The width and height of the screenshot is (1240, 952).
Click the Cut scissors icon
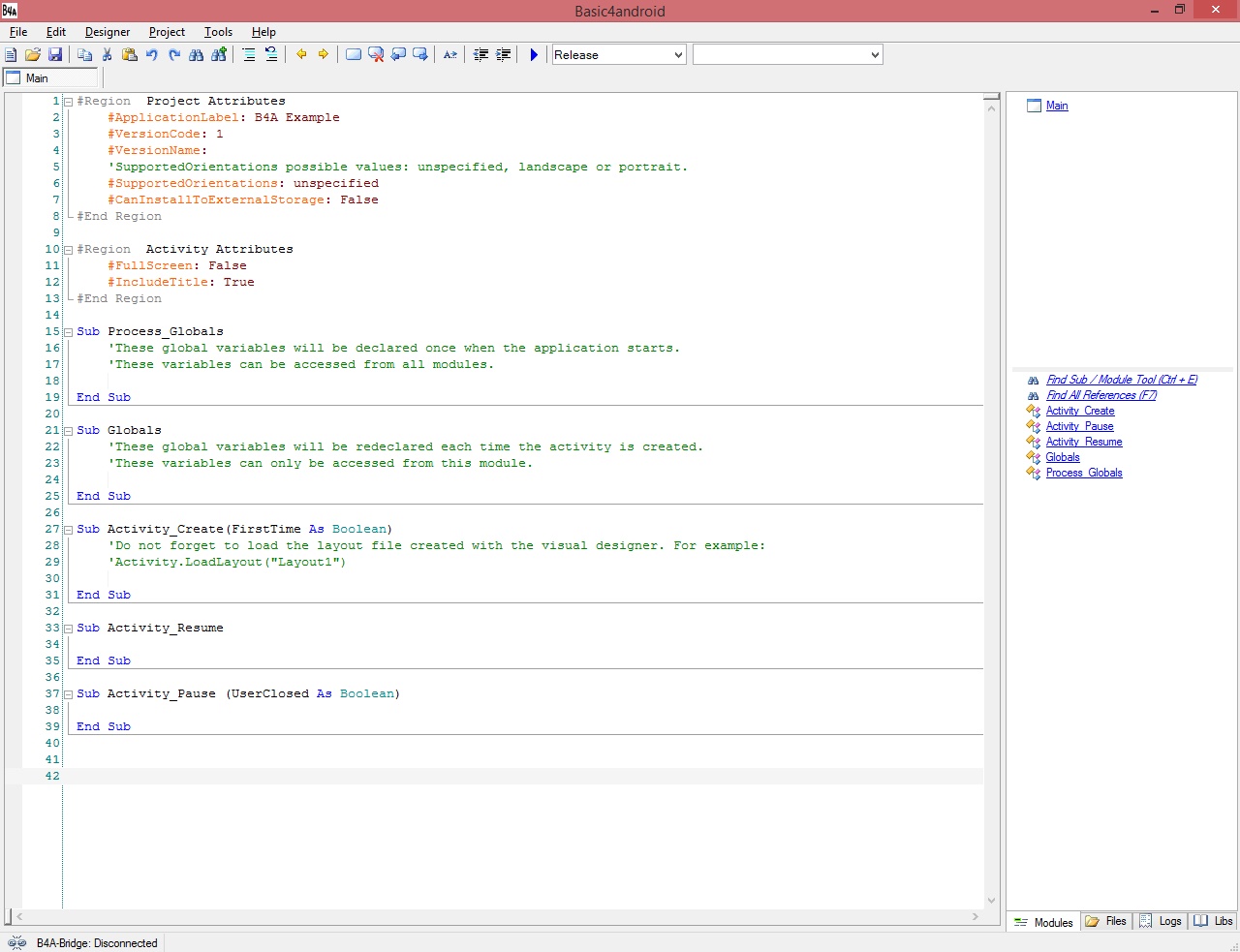coord(107,55)
